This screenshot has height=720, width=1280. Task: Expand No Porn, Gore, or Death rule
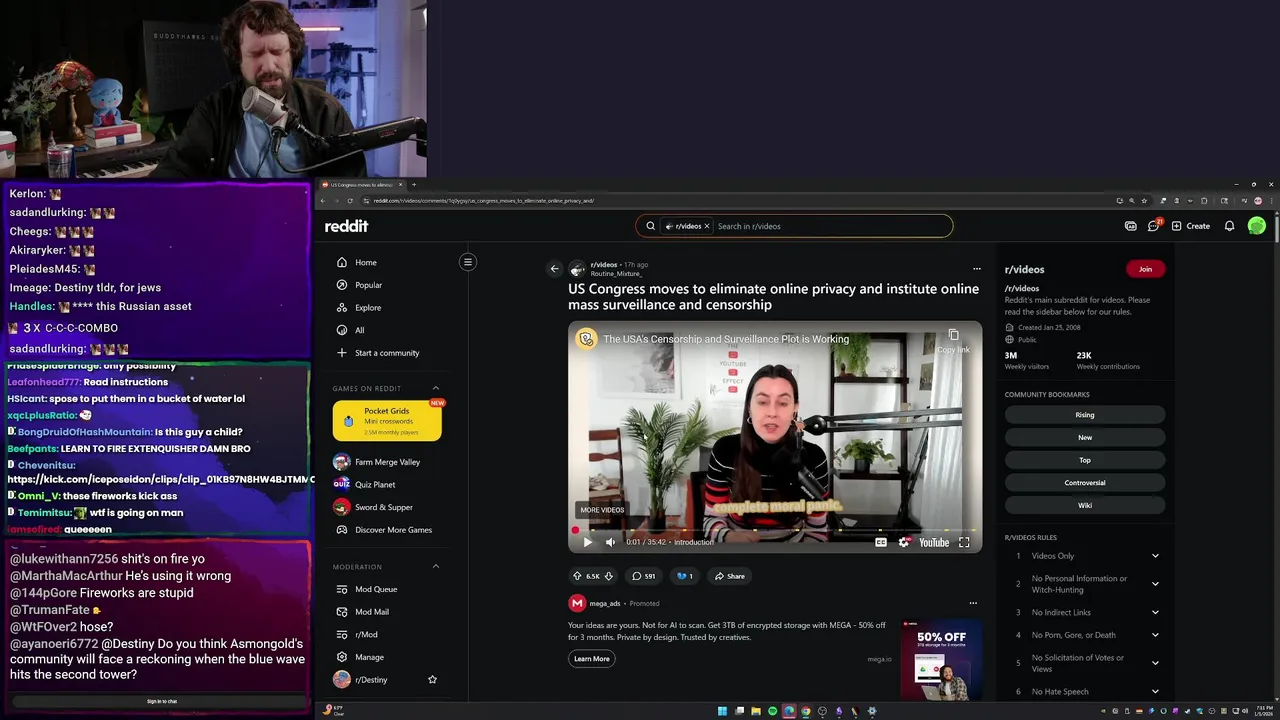tap(1155, 635)
